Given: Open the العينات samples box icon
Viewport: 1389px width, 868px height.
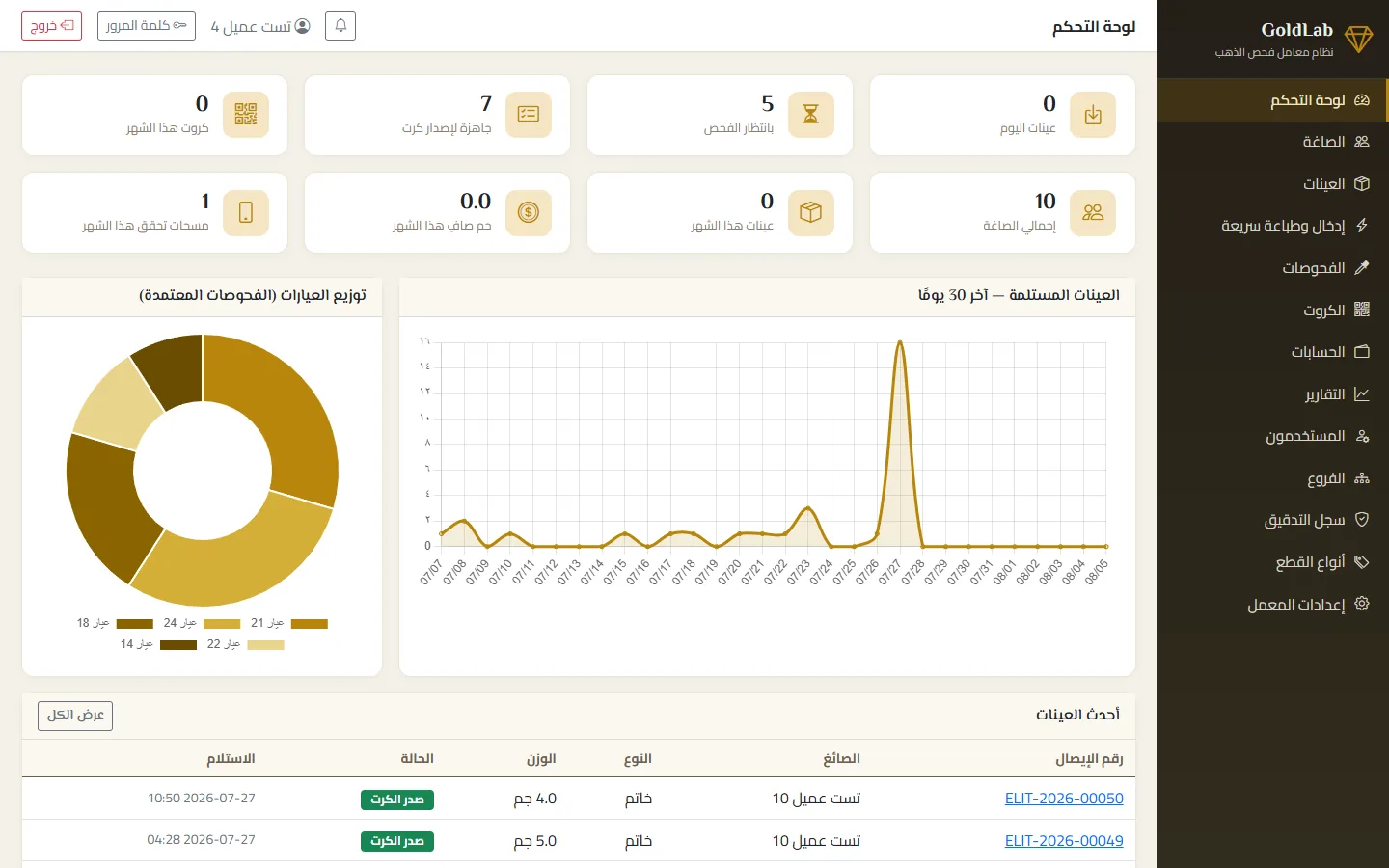Looking at the screenshot, I should tap(1362, 183).
